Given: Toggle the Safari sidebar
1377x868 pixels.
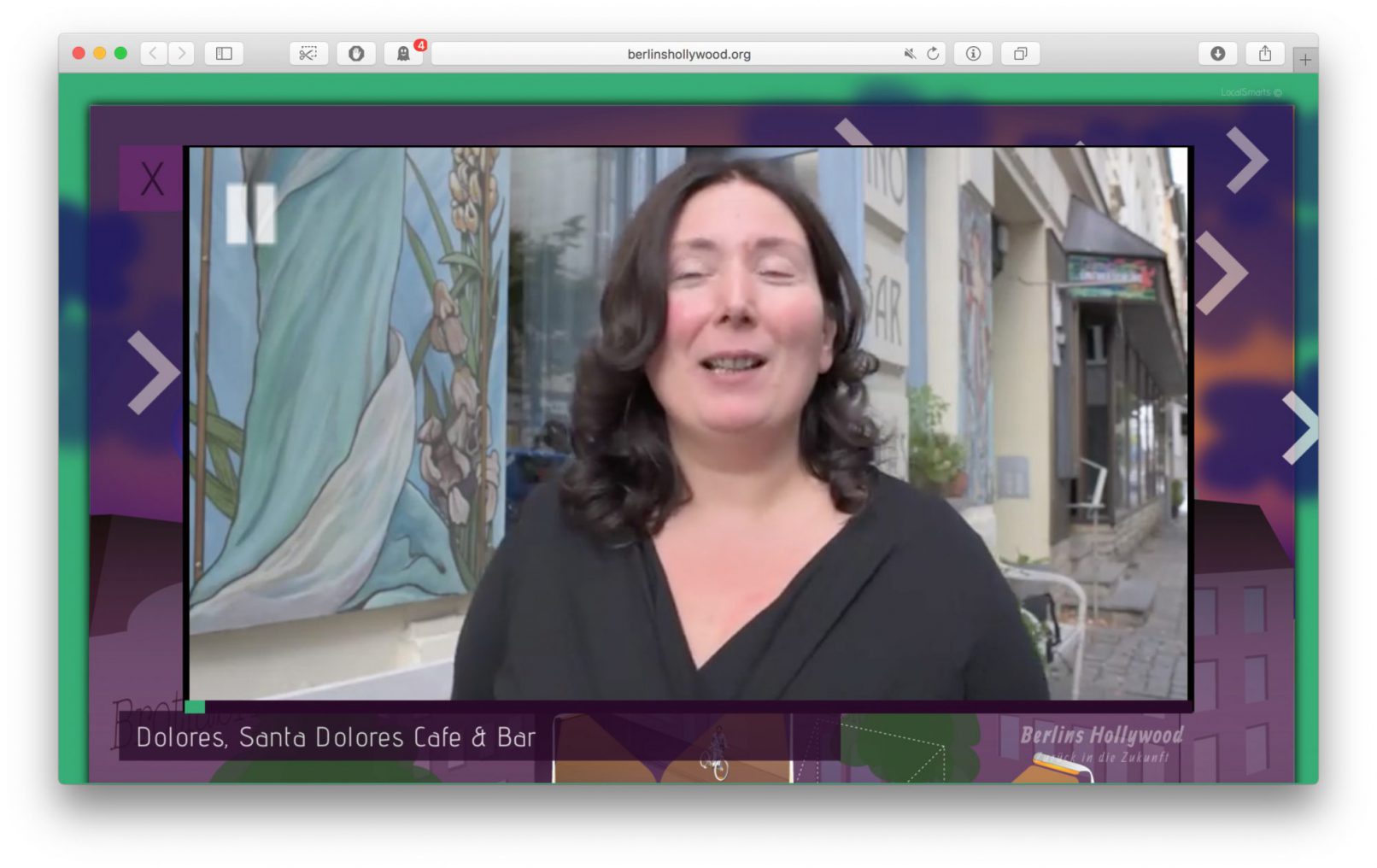Looking at the screenshot, I should (224, 54).
